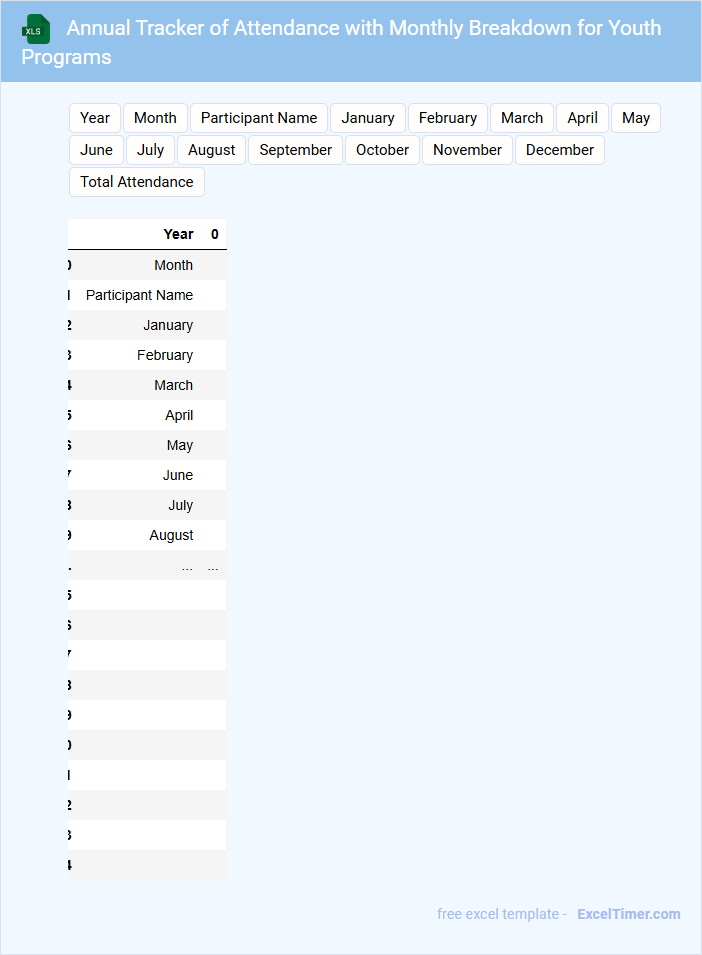Pick the March column tag
This screenshot has width=702, height=955.
[522, 118]
